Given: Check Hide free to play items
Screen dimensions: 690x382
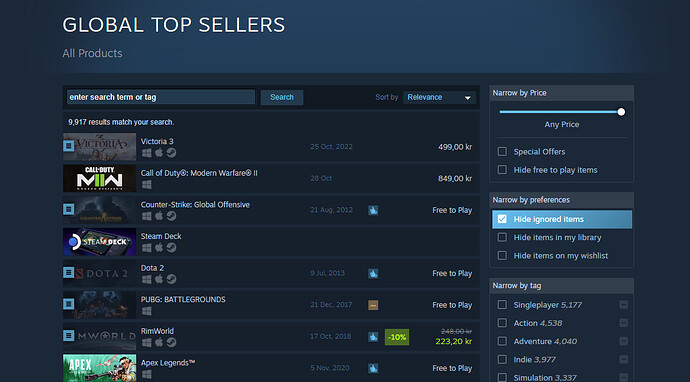Looking at the screenshot, I should pos(502,169).
